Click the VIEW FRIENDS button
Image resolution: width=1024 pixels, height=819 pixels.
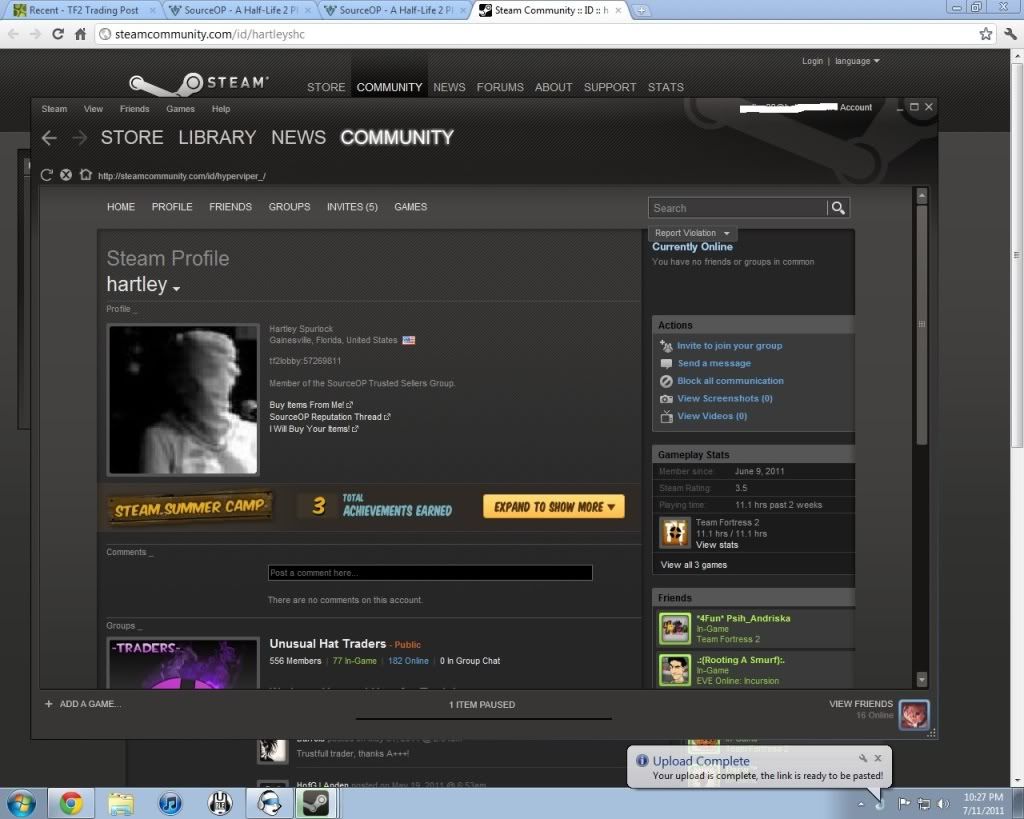(861, 704)
